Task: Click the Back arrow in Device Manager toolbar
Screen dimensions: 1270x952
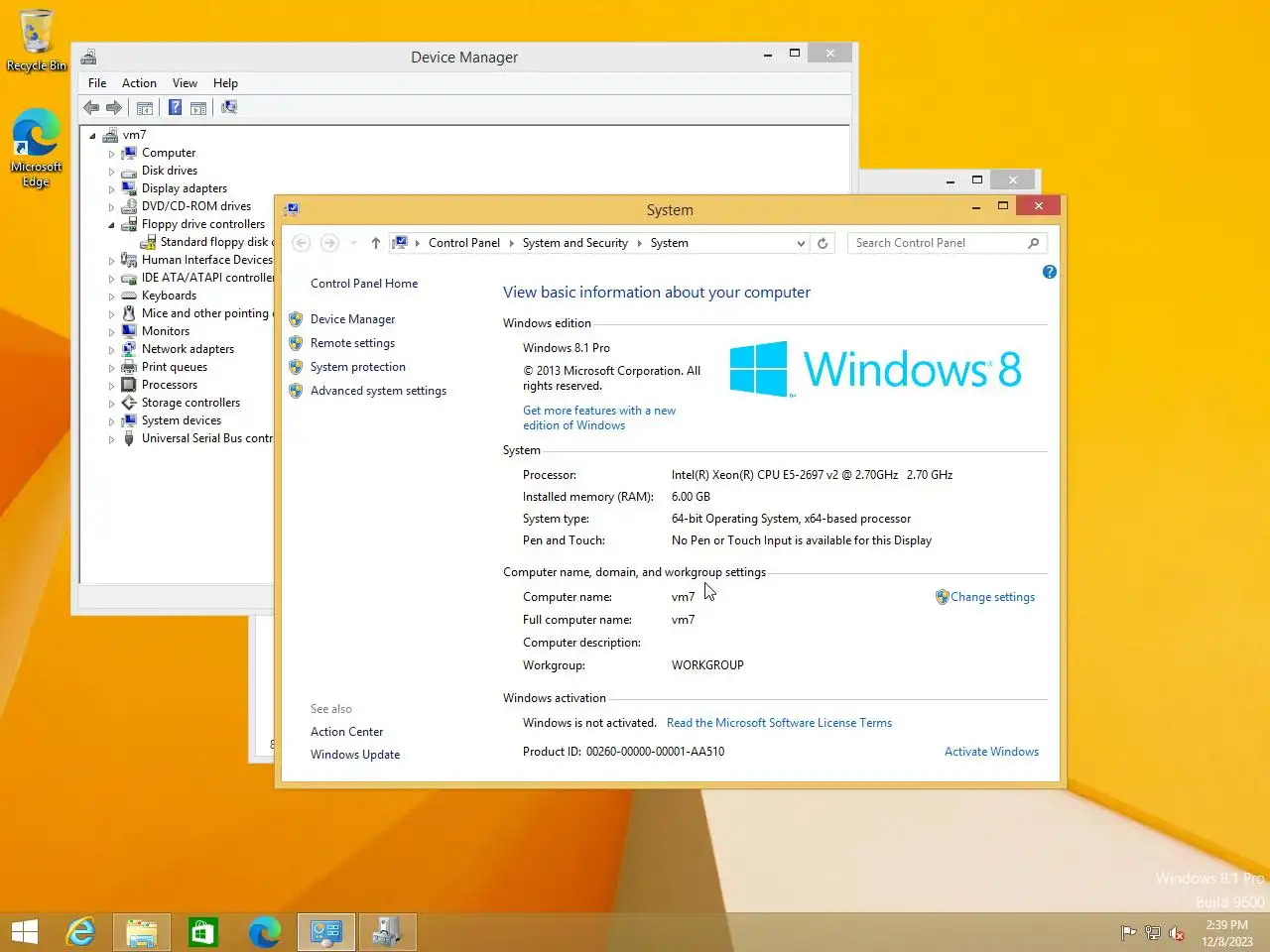Action: (x=91, y=107)
